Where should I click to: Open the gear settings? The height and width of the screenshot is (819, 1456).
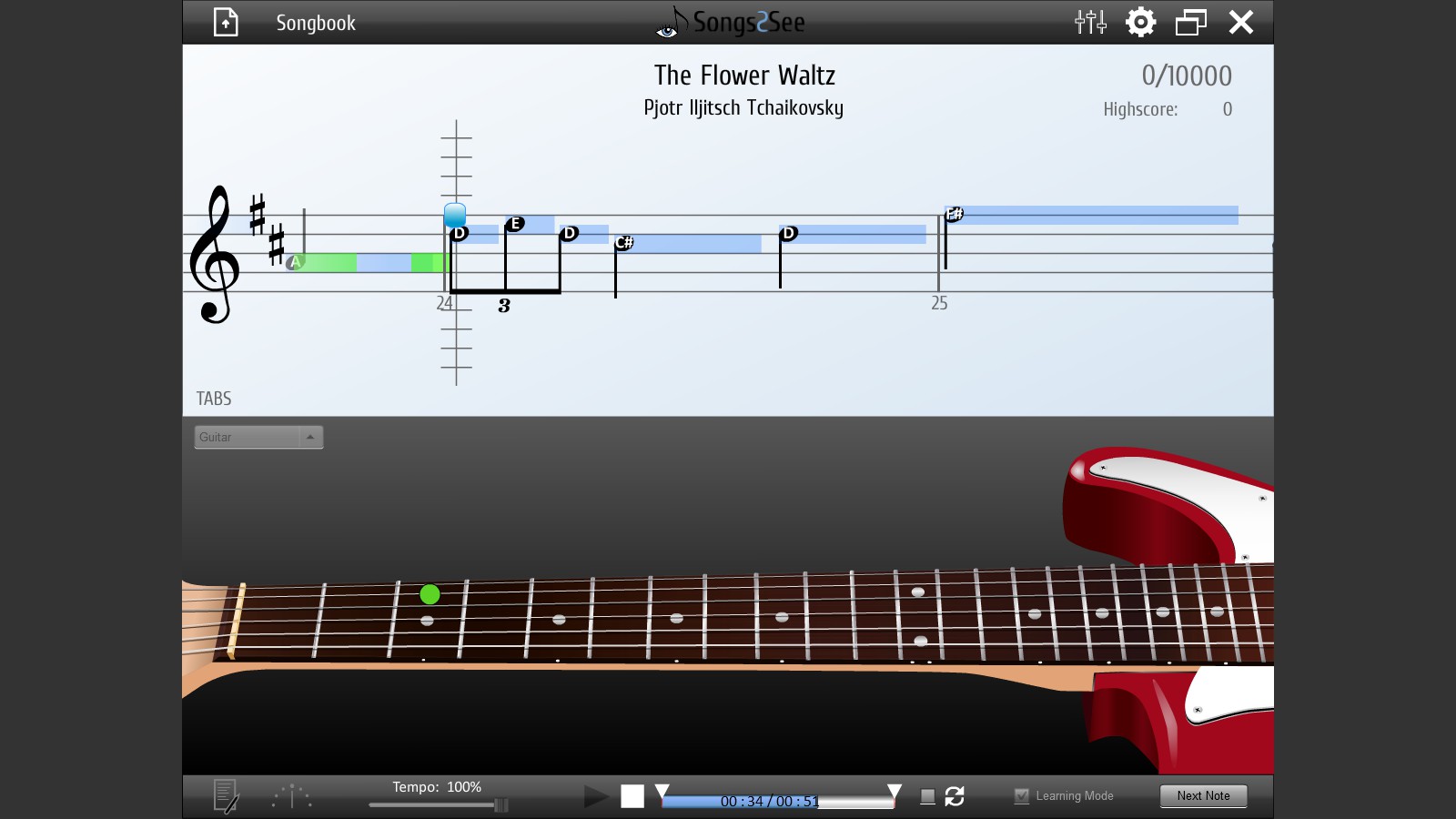(1140, 22)
